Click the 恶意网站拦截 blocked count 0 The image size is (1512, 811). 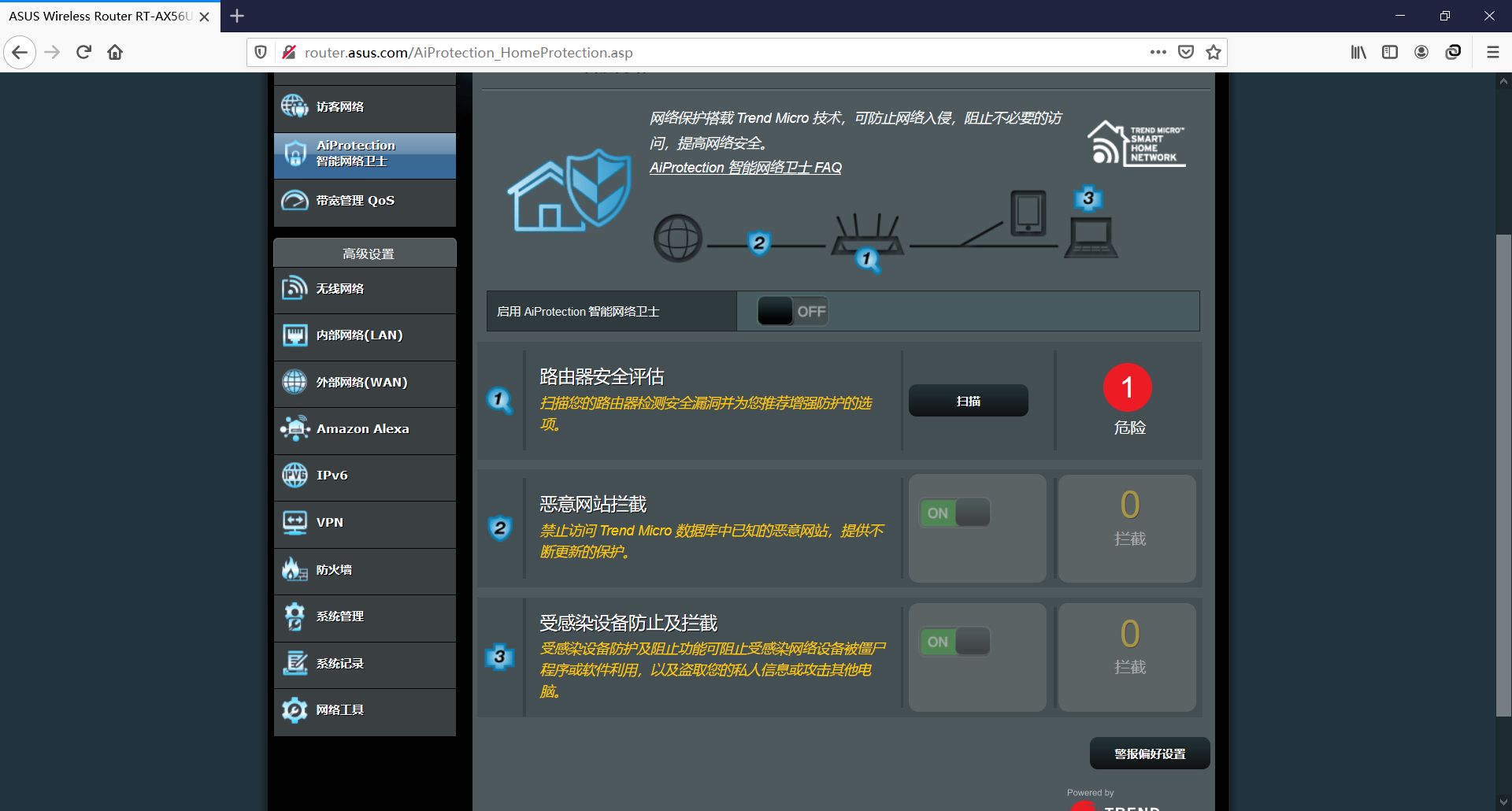(1129, 505)
